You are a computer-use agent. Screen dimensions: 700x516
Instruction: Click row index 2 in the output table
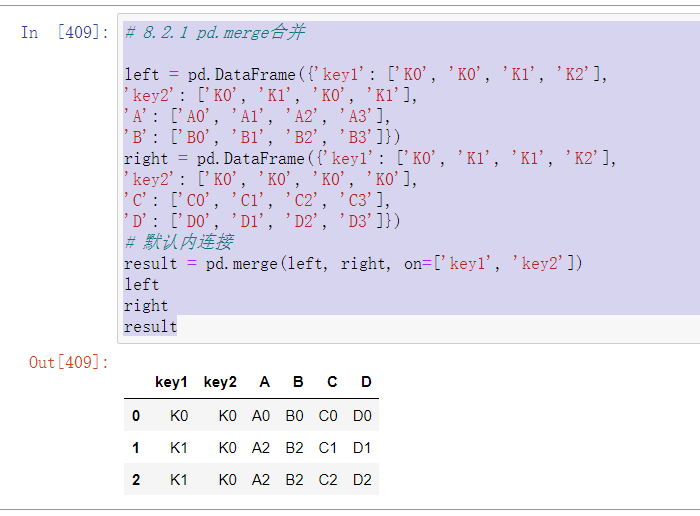136,480
